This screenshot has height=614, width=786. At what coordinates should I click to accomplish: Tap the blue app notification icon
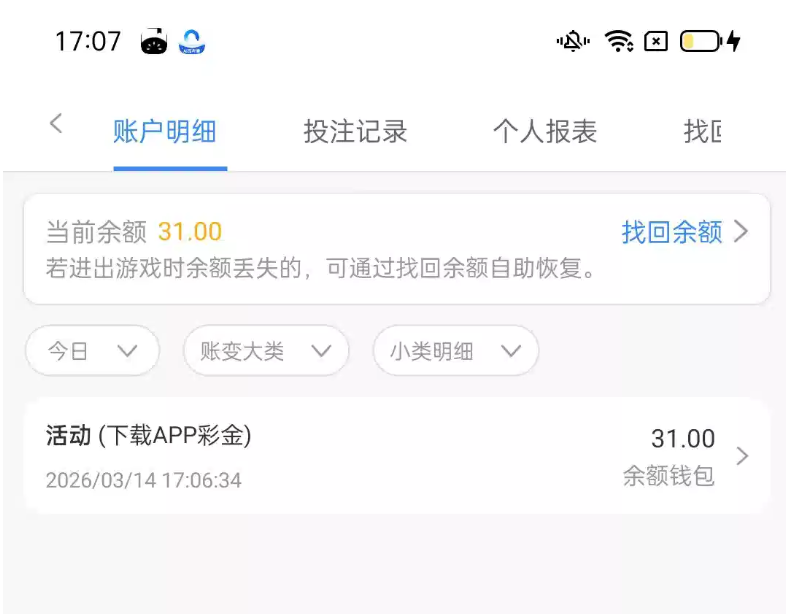pos(192,42)
